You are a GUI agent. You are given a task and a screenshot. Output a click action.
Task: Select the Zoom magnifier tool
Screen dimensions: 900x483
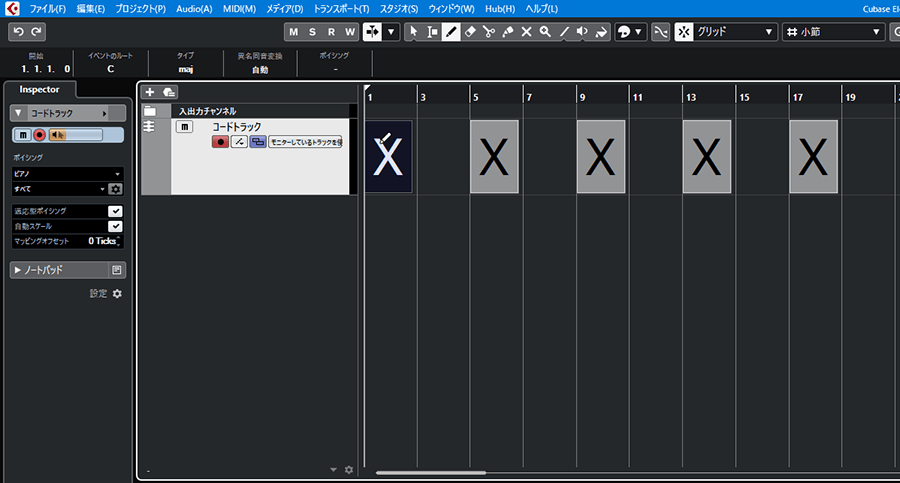pos(545,32)
